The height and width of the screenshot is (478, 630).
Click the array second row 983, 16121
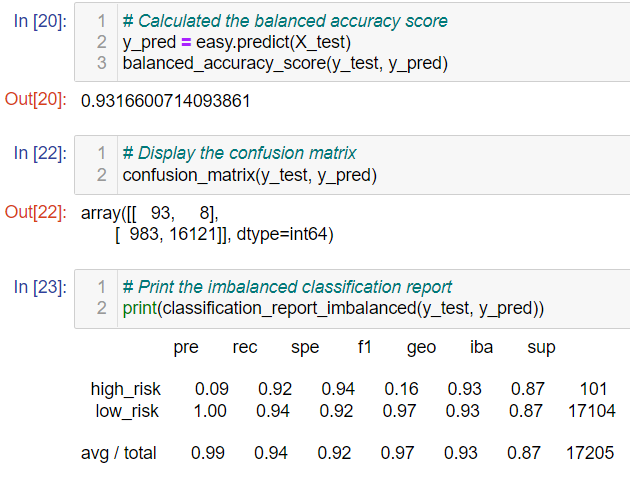224,234
